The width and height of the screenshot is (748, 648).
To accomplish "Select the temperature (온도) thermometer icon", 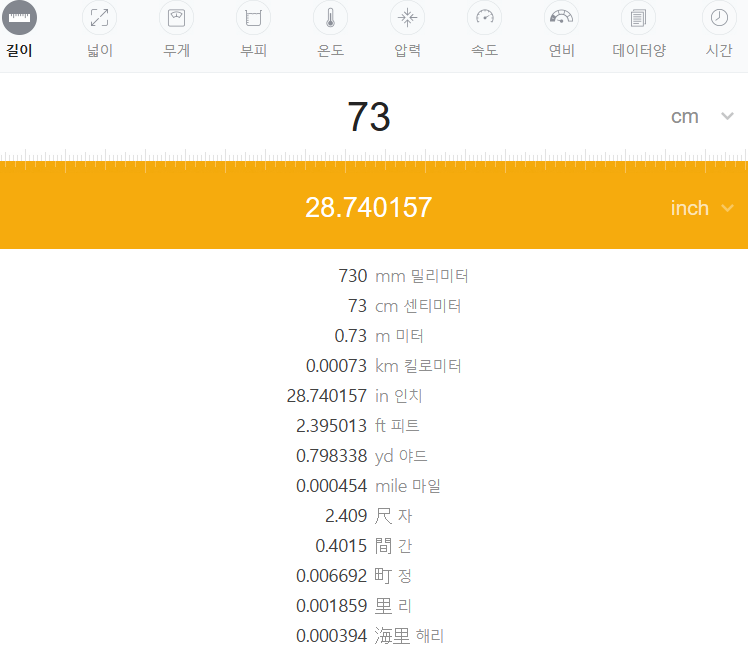I will pyautogui.click(x=331, y=18).
